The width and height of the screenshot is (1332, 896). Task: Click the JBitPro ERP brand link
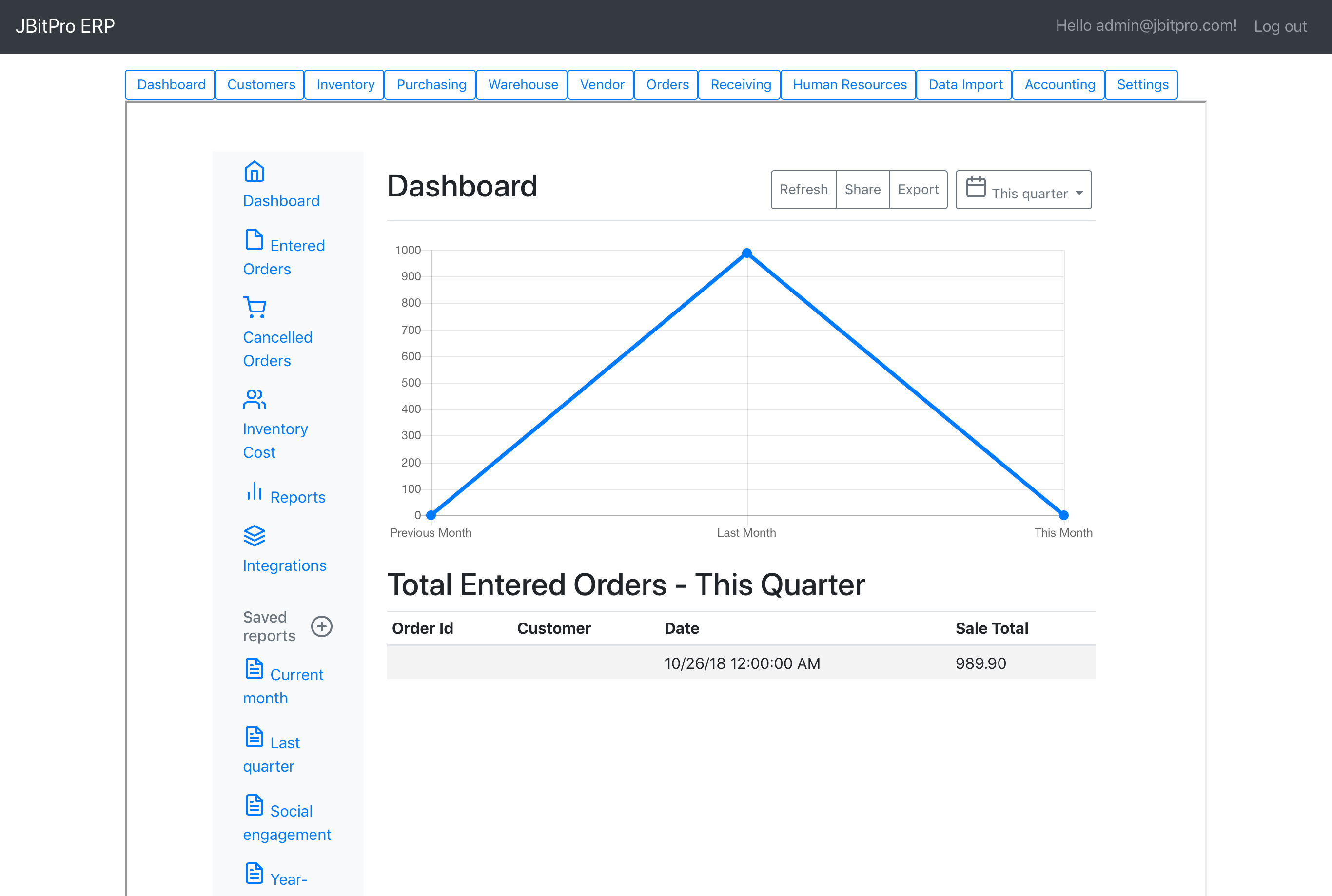[x=65, y=26]
